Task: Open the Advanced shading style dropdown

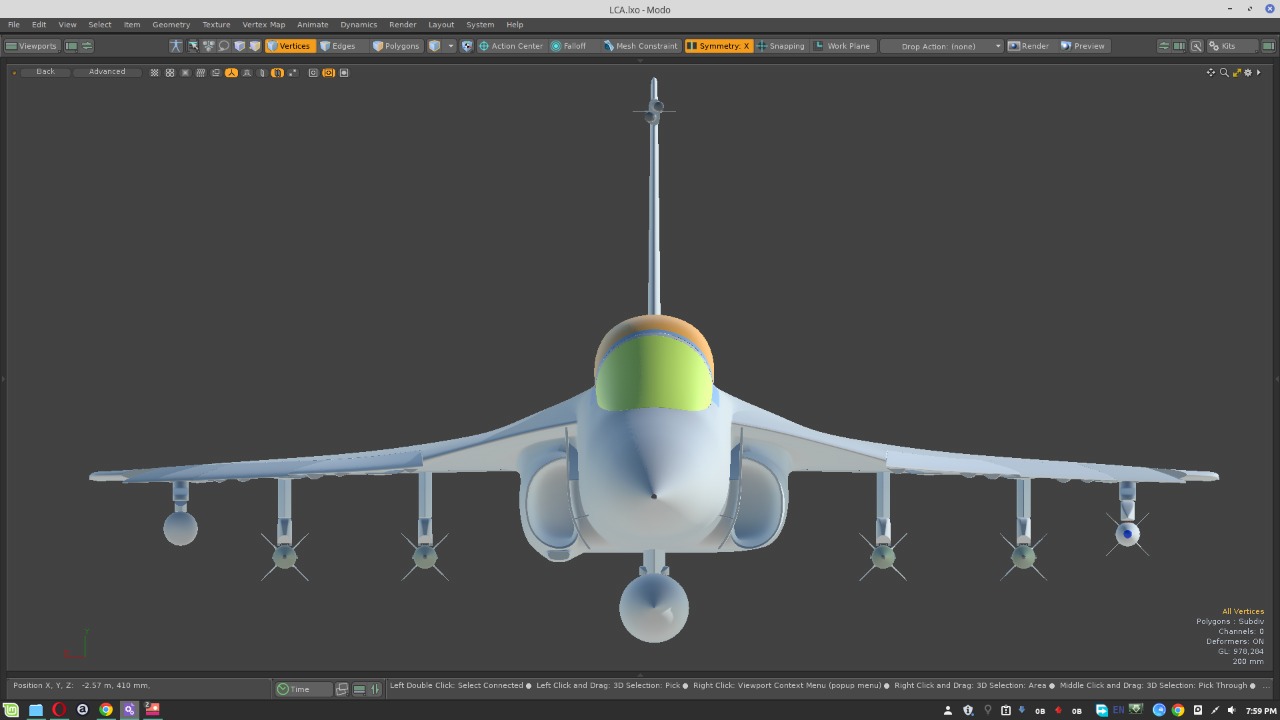Action: pos(107,72)
